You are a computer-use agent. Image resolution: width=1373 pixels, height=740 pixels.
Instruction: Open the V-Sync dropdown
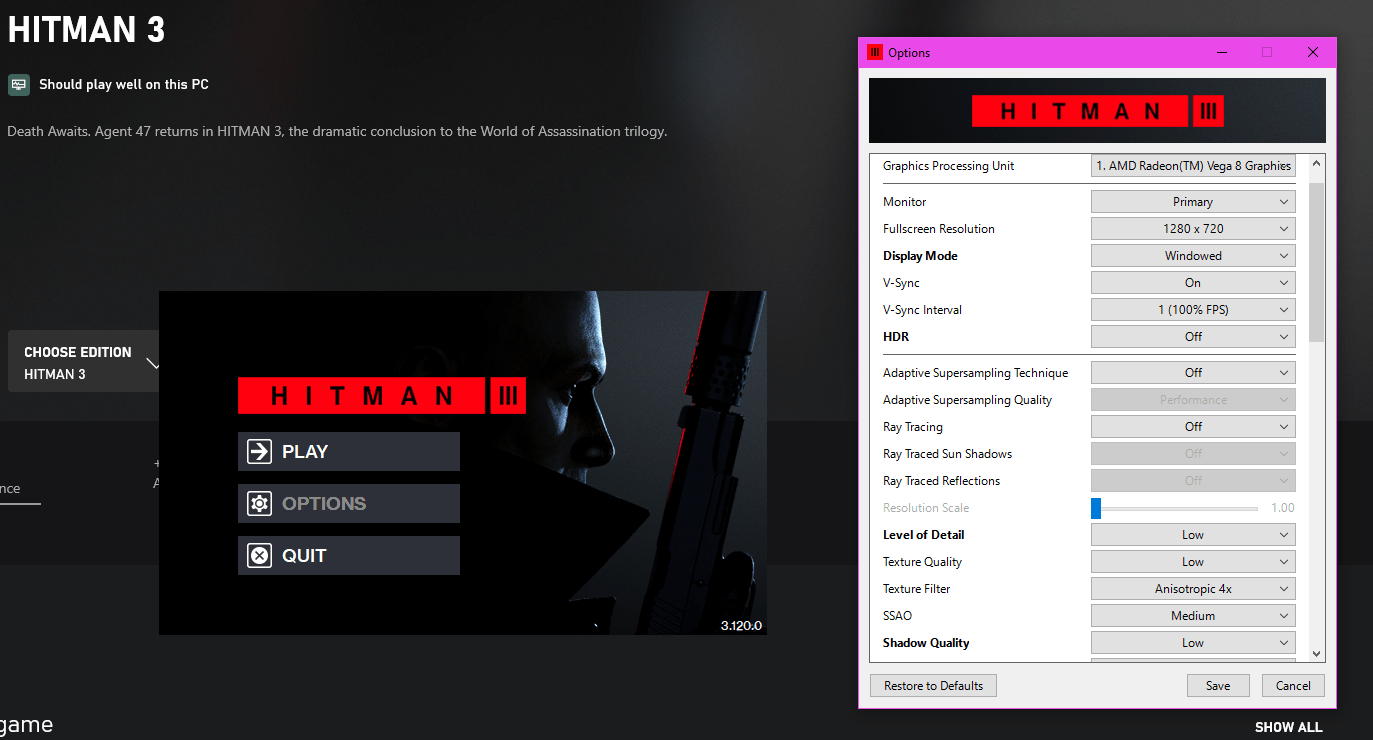point(1193,283)
